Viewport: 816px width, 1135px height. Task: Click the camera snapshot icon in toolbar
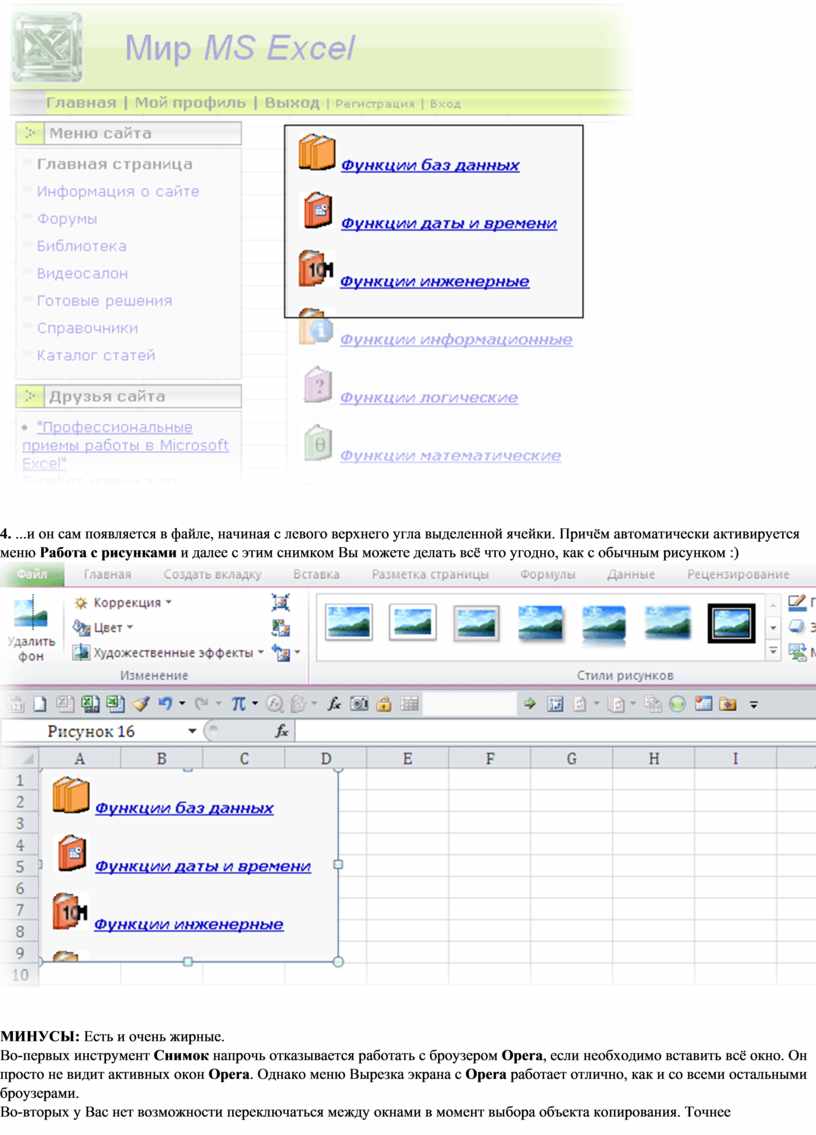[x=359, y=704]
